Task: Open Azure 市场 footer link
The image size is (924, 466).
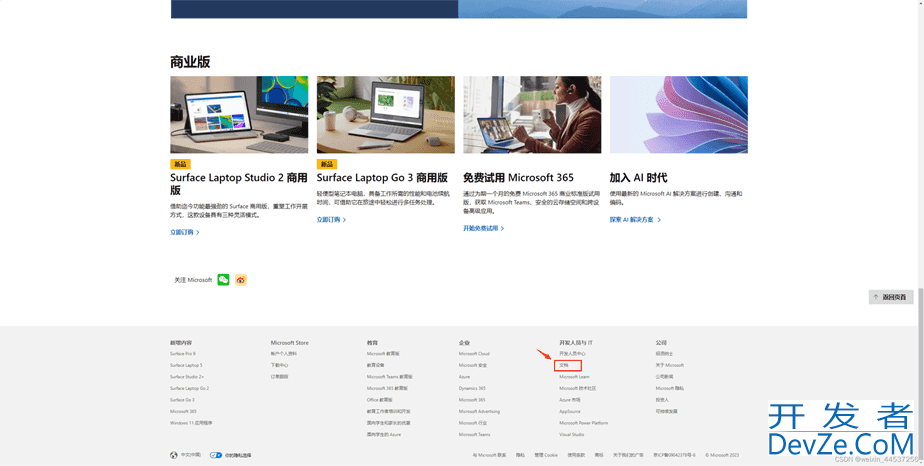Action: click(x=570, y=399)
